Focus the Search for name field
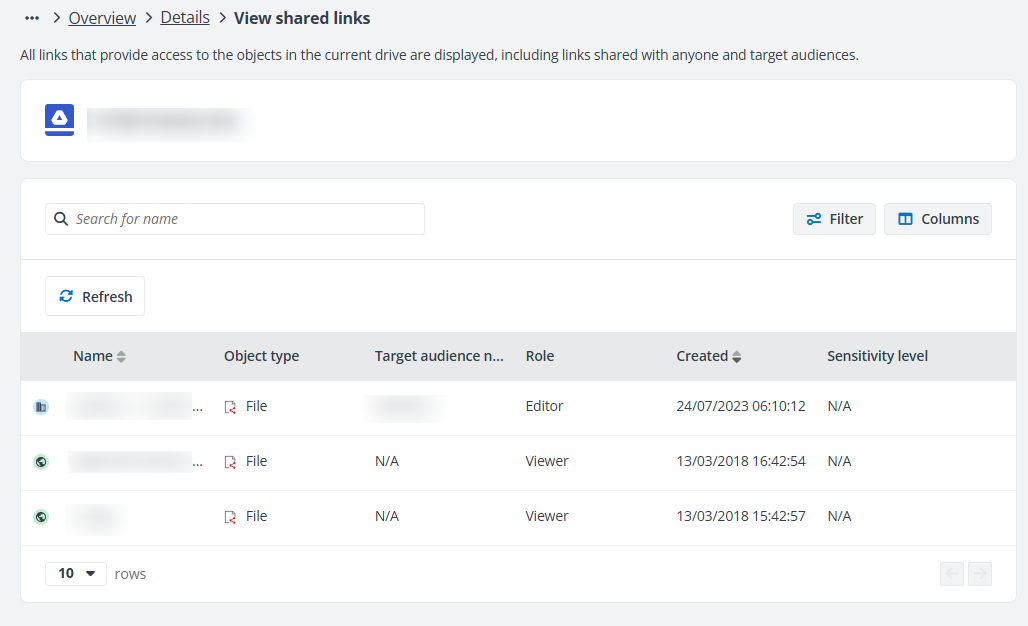 click(x=245, y=219)
